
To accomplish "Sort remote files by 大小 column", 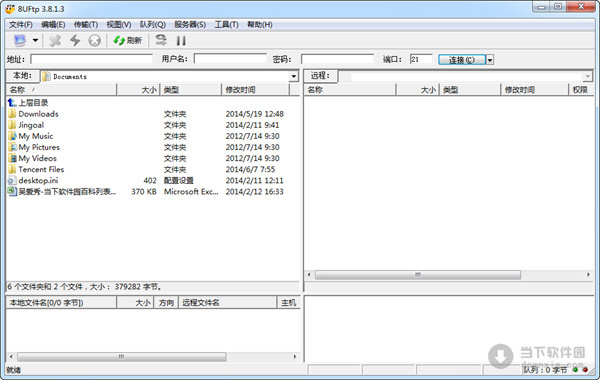I will (417, 90).
